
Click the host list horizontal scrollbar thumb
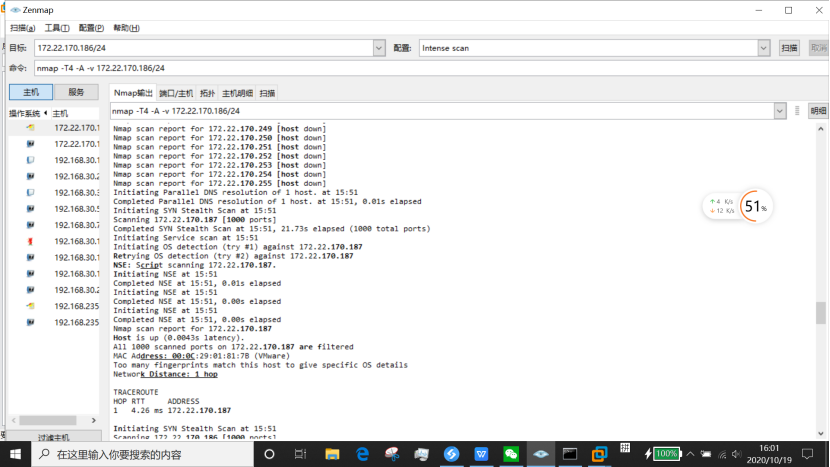tap(48, 420)
